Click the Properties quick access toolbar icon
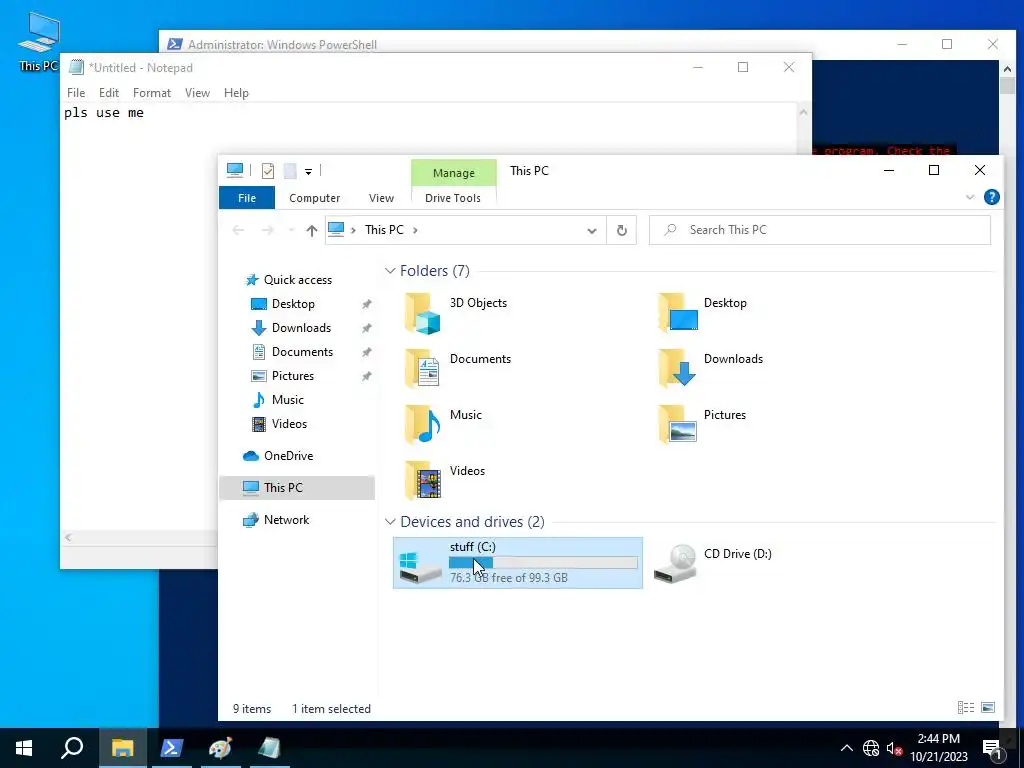Screen dimensions: 1024x768 pyautogui.click(x=268, y=171)
